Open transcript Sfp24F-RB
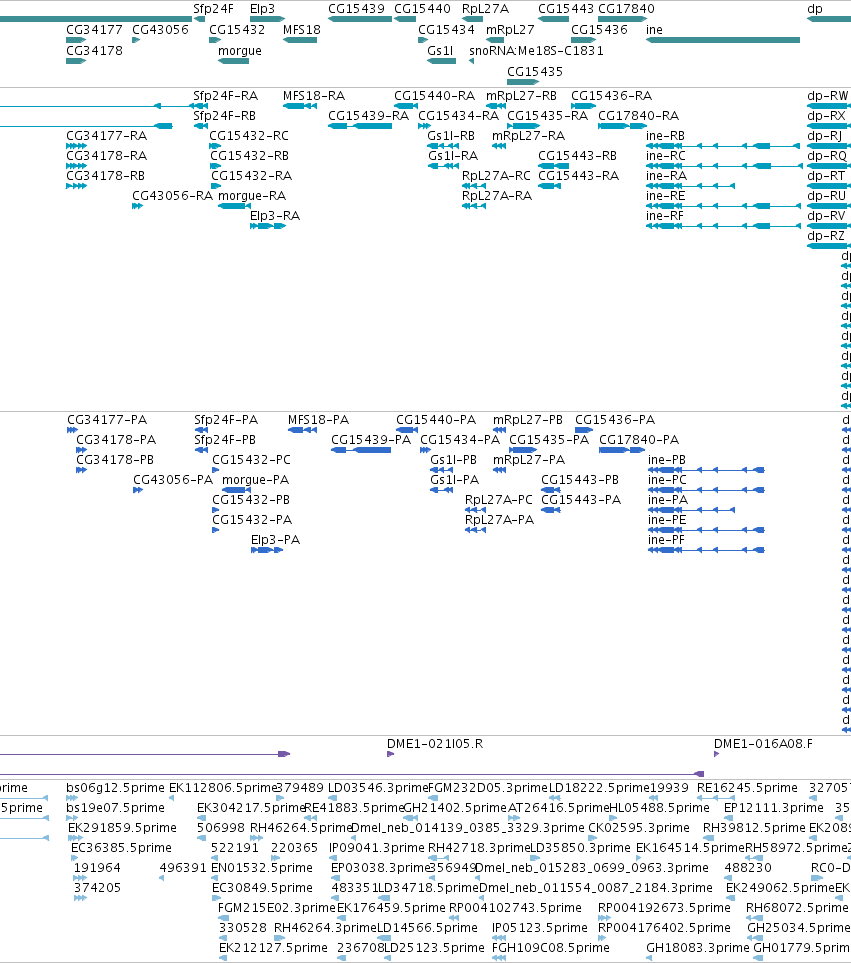The width and height of the screenshot is (851, 963). 224,115
